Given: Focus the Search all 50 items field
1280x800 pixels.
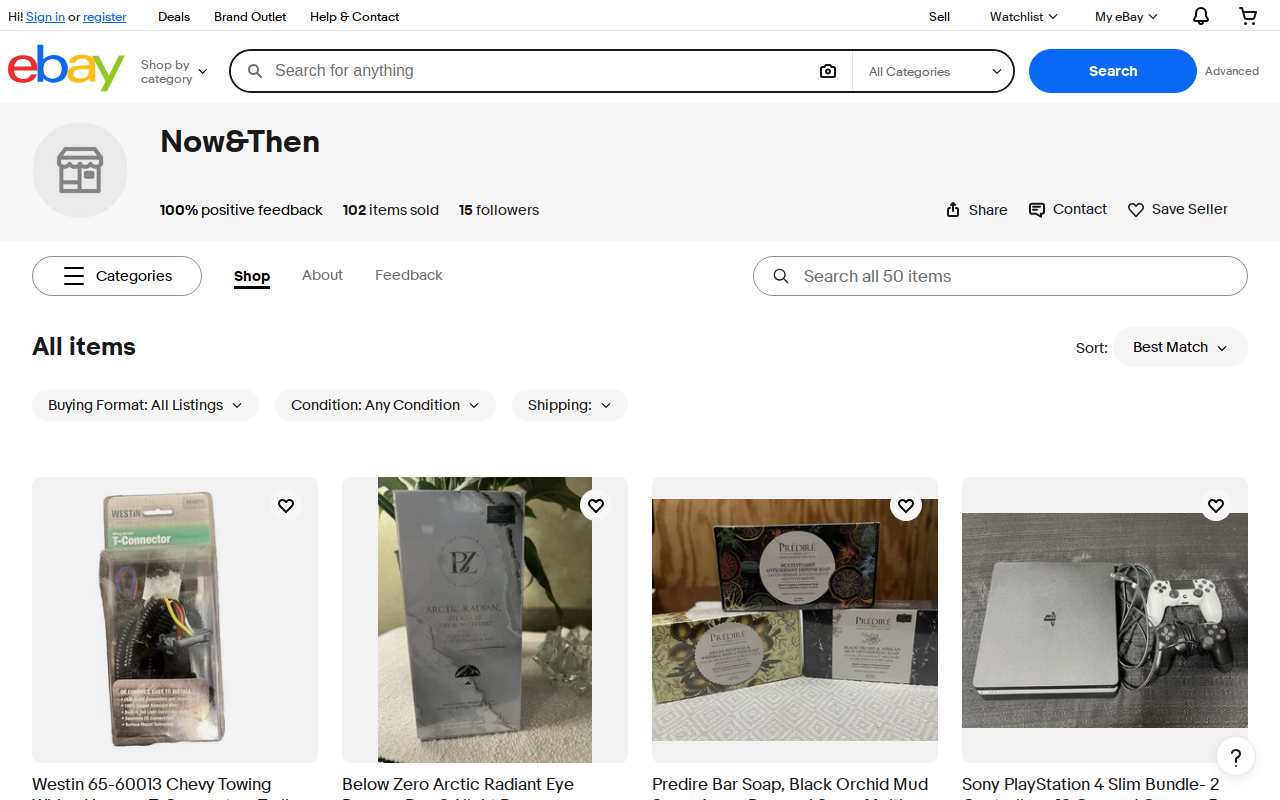Looking at the screenshot, I should [x=1000, y=276].
